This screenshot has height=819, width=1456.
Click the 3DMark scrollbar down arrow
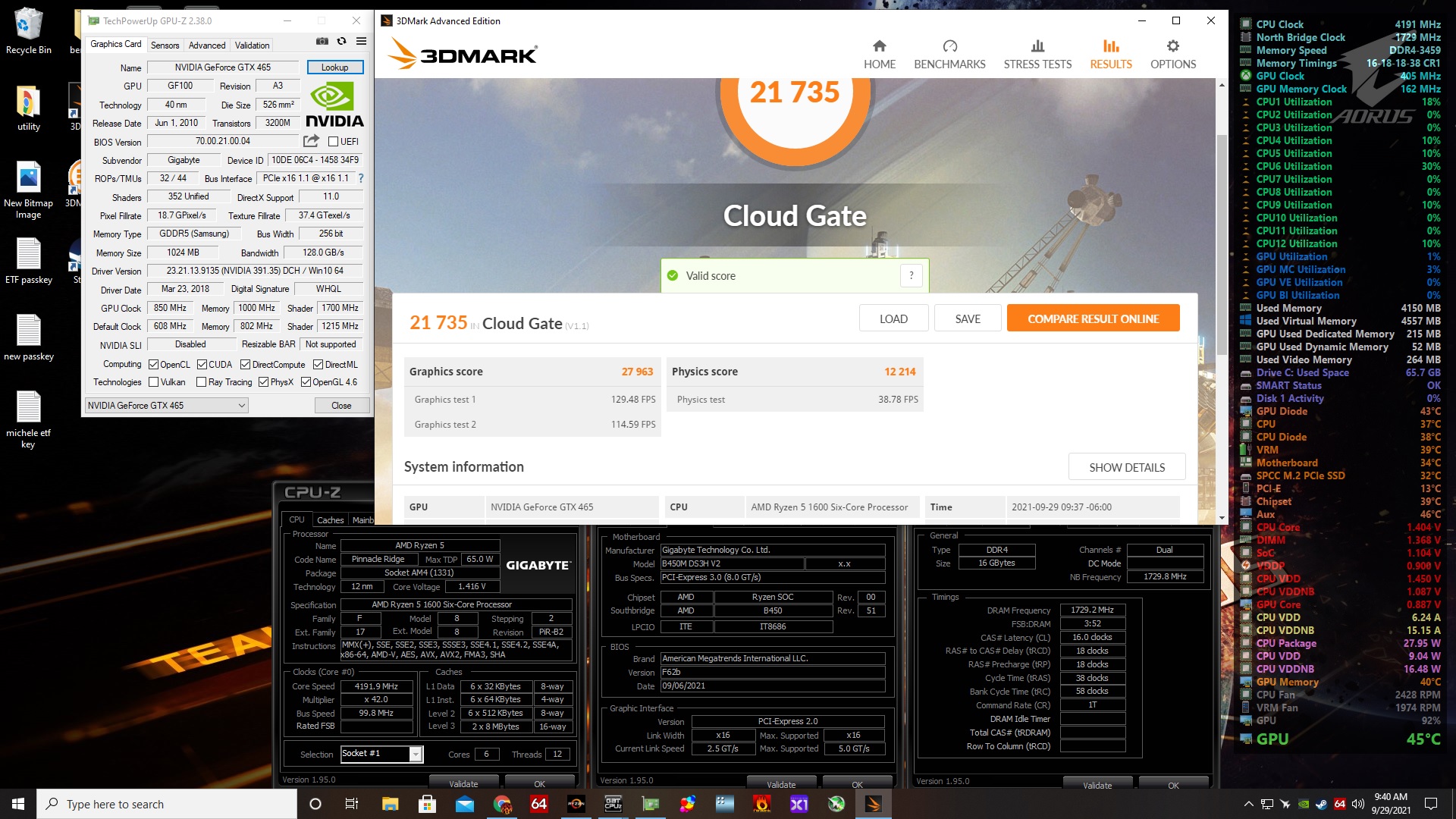pyautogui.click(x=1221, y=518)
